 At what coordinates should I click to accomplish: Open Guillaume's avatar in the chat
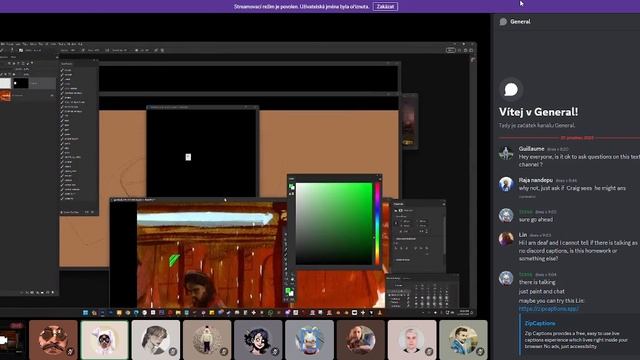click(x=506, y=153)
